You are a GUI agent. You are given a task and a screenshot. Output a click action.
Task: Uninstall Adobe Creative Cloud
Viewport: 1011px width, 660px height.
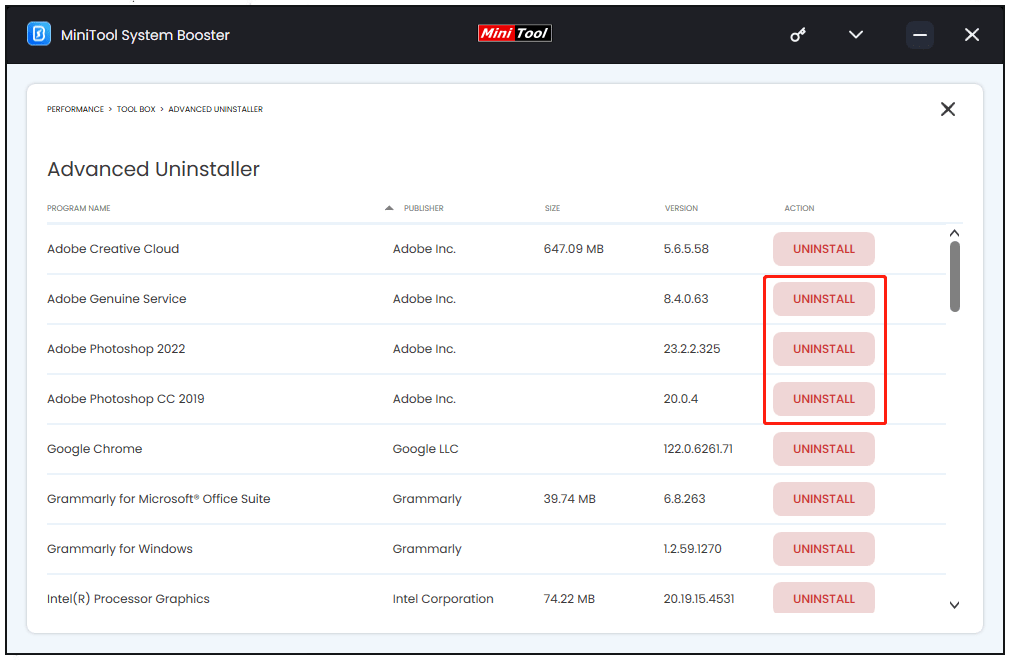click(x=824, y=249)
